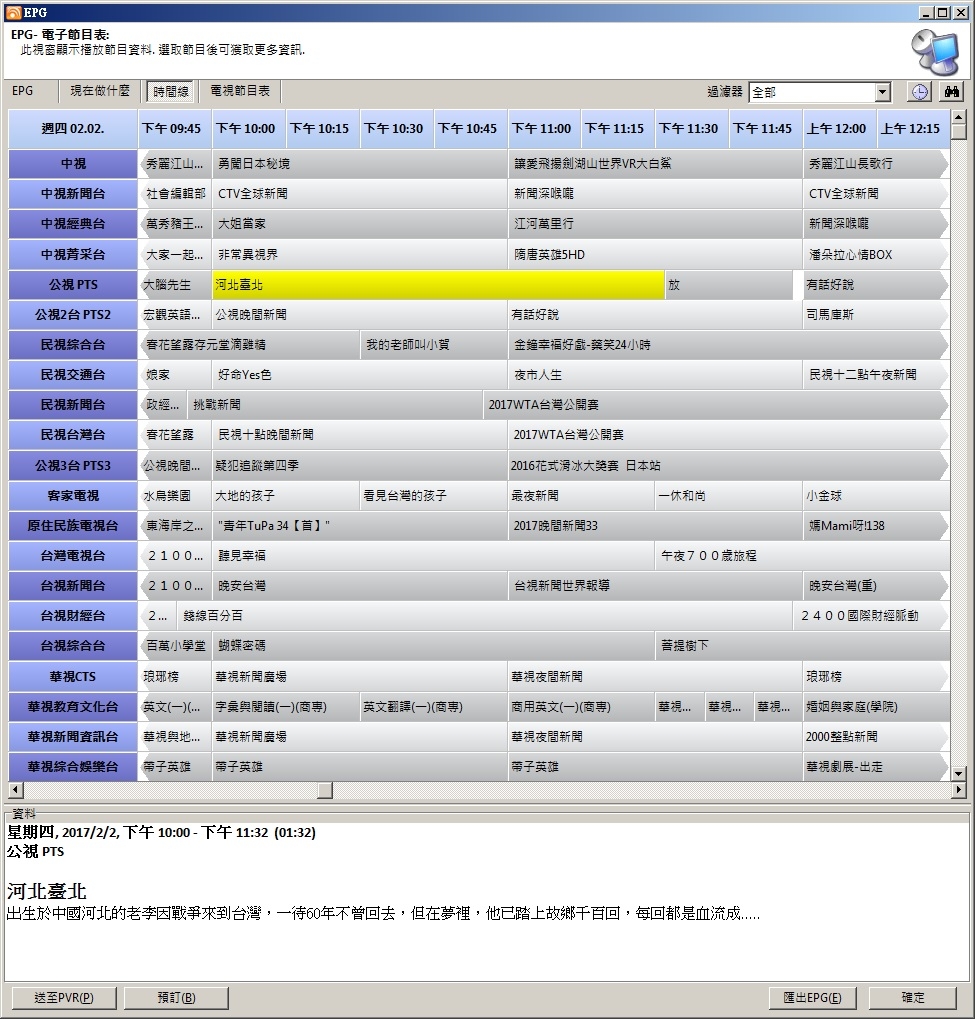Click the 送至PVR(P) button
Screen dimensions: 975x1019
(64, 998)
